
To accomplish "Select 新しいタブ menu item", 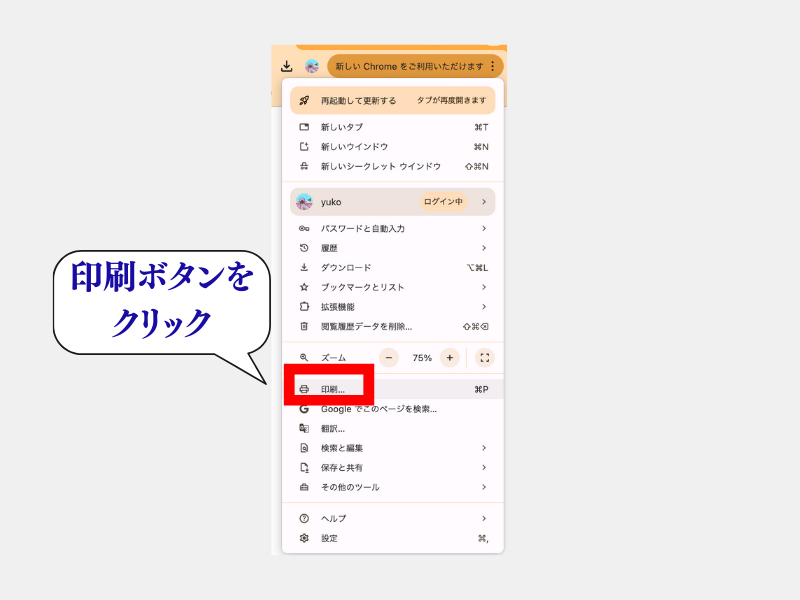I will pos(342,127).
